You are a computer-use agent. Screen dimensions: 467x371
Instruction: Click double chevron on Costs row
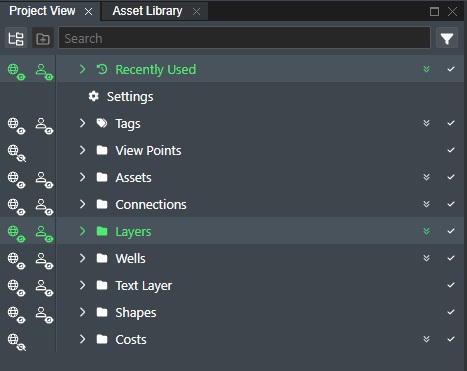[426, 339]
